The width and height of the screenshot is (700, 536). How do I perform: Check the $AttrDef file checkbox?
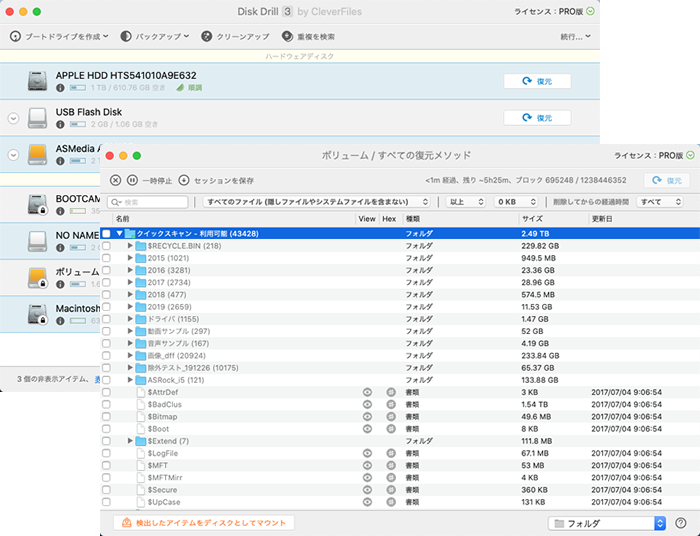(x=106, y=392)
